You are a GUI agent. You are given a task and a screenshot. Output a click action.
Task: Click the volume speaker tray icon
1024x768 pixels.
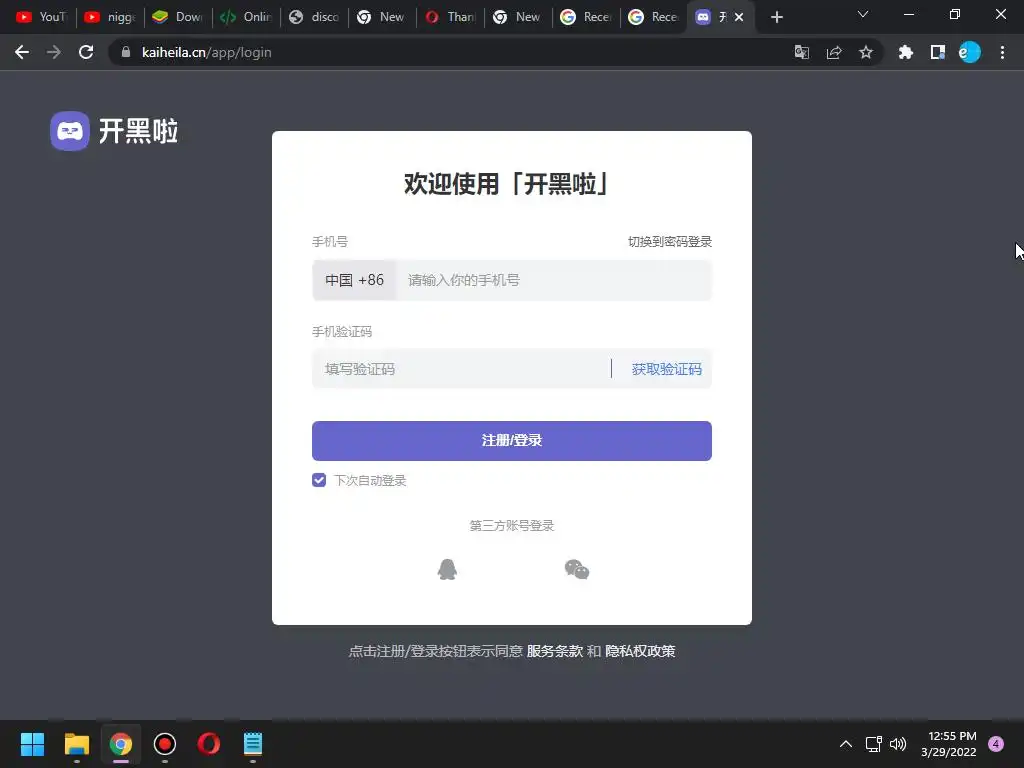[899, 744]
